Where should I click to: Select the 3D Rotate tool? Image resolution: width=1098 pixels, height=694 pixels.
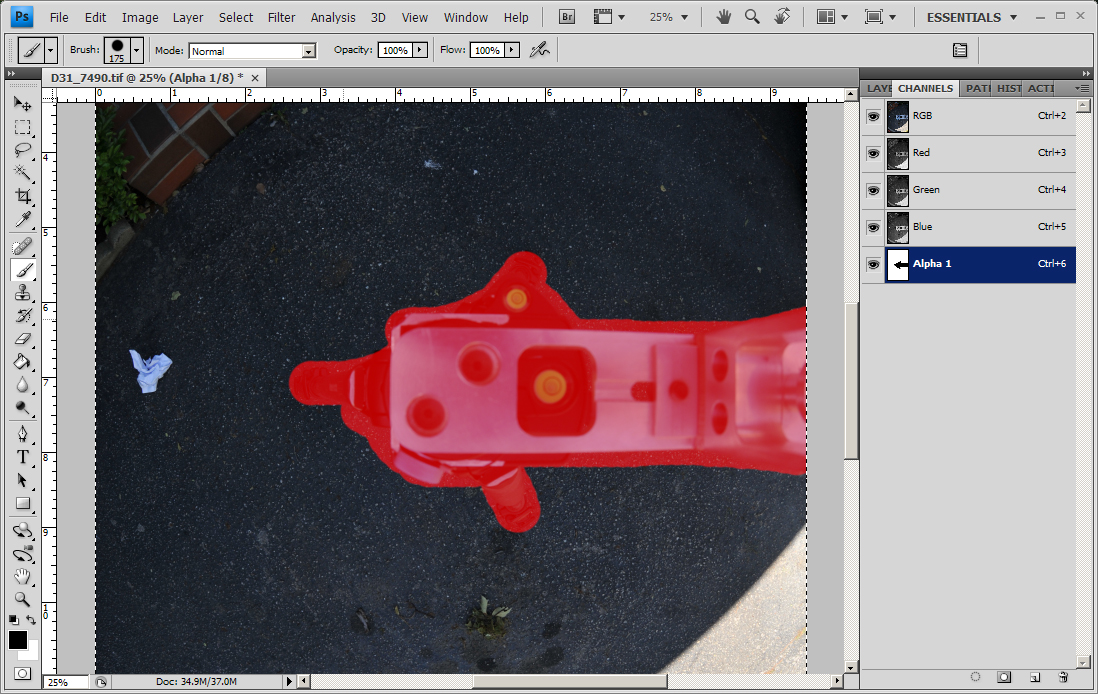pos(22,530)
